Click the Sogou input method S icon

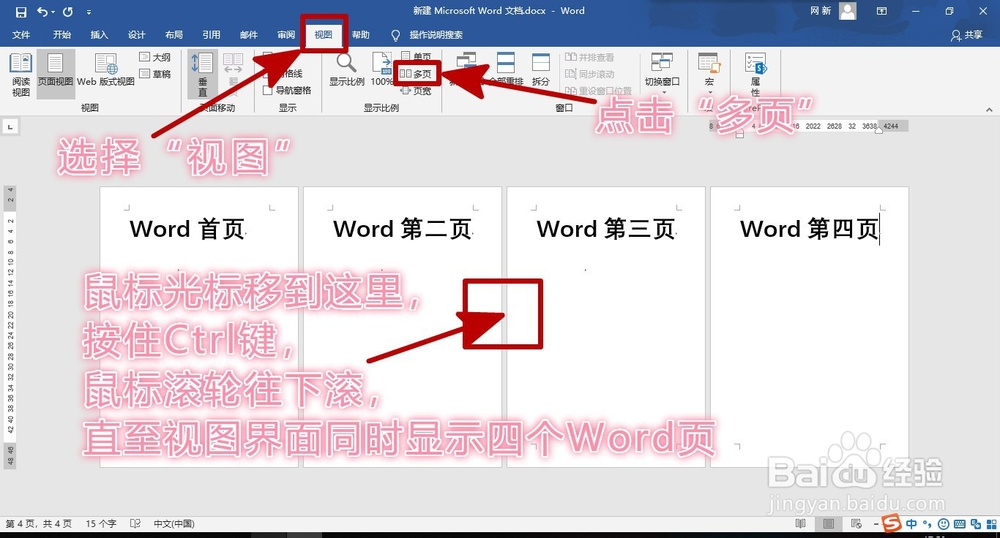click(x=892, y=523)
